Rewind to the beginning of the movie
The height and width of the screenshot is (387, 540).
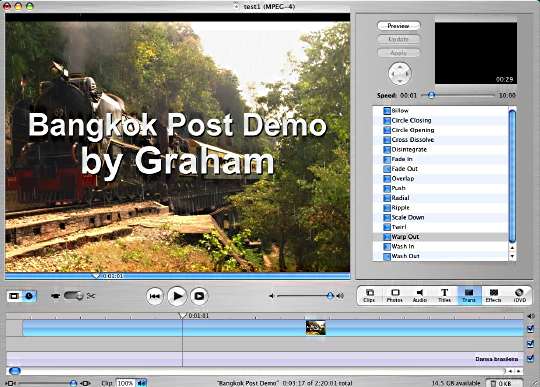pyautogui.click(x=154, y=296)
